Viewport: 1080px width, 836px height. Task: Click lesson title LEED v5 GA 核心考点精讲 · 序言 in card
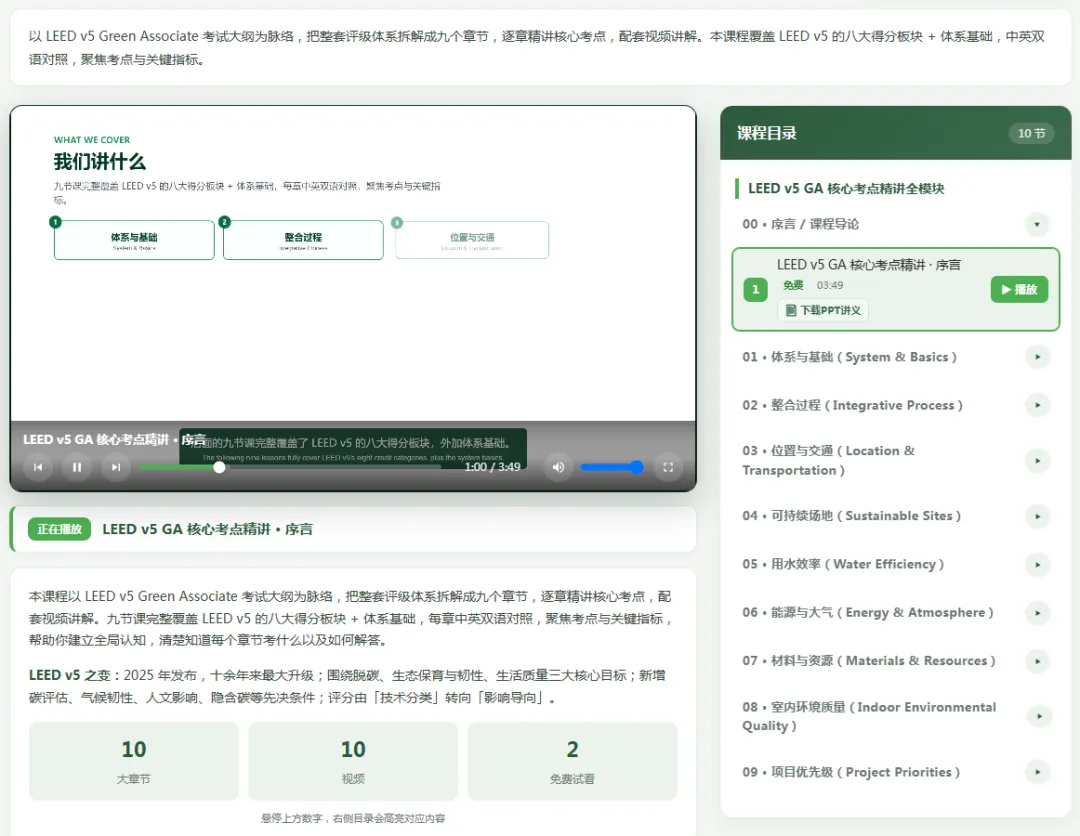point(869,264)
